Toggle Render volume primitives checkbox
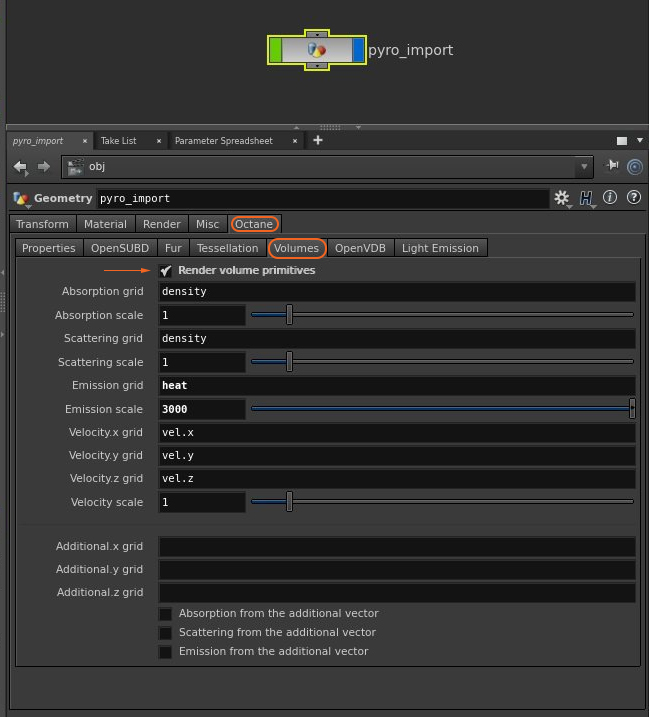The height and width of the screenshot is (717, 649). [x=166, y=271]
